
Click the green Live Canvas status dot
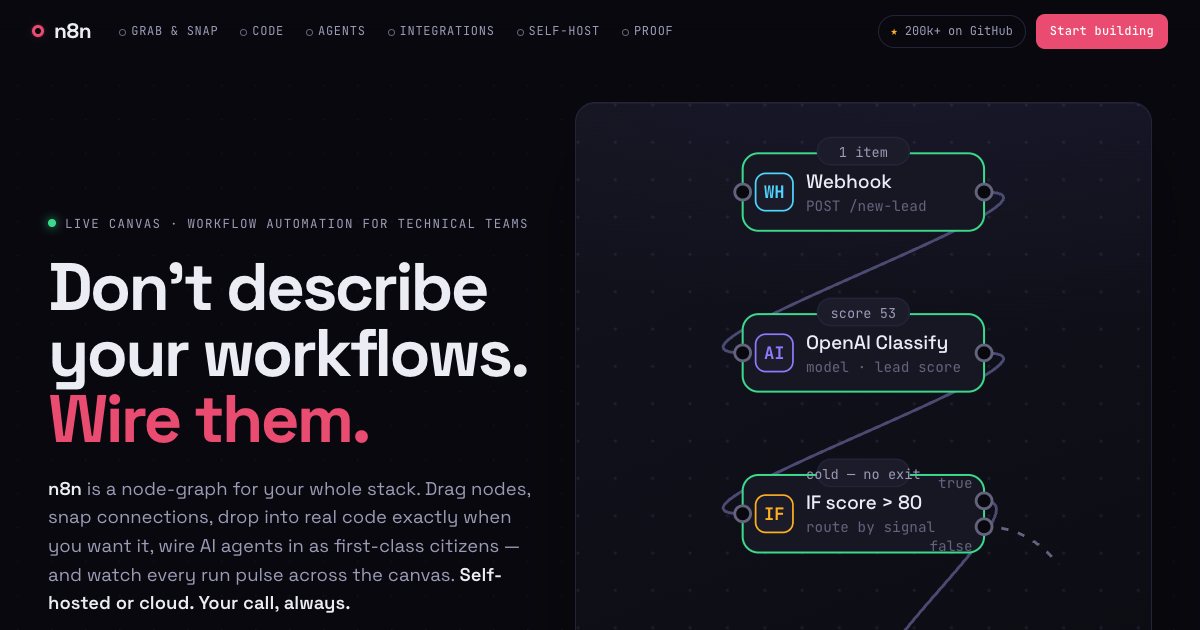52,223
